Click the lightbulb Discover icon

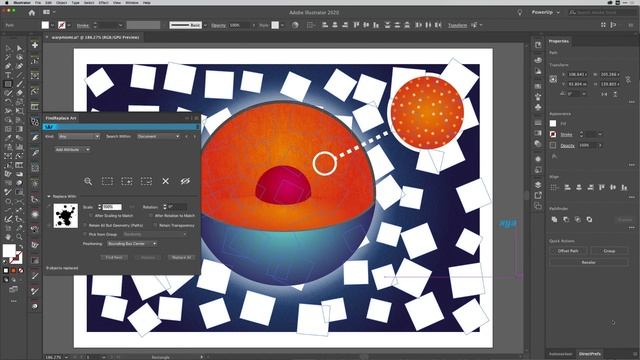520,13
